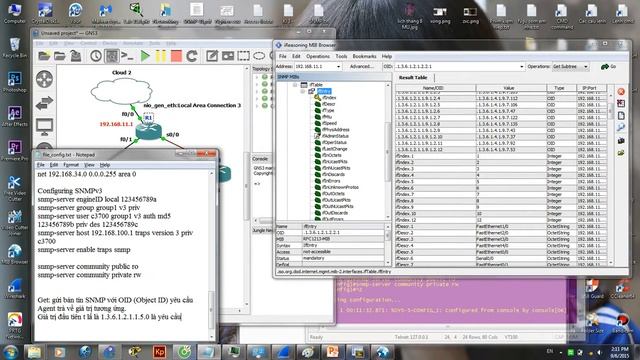Image resolution: width=640 pixels, height=360 pixels.
Task: Select draw rectangle icon in GNS3 toolbar
Action: click(x=244, y=56)
